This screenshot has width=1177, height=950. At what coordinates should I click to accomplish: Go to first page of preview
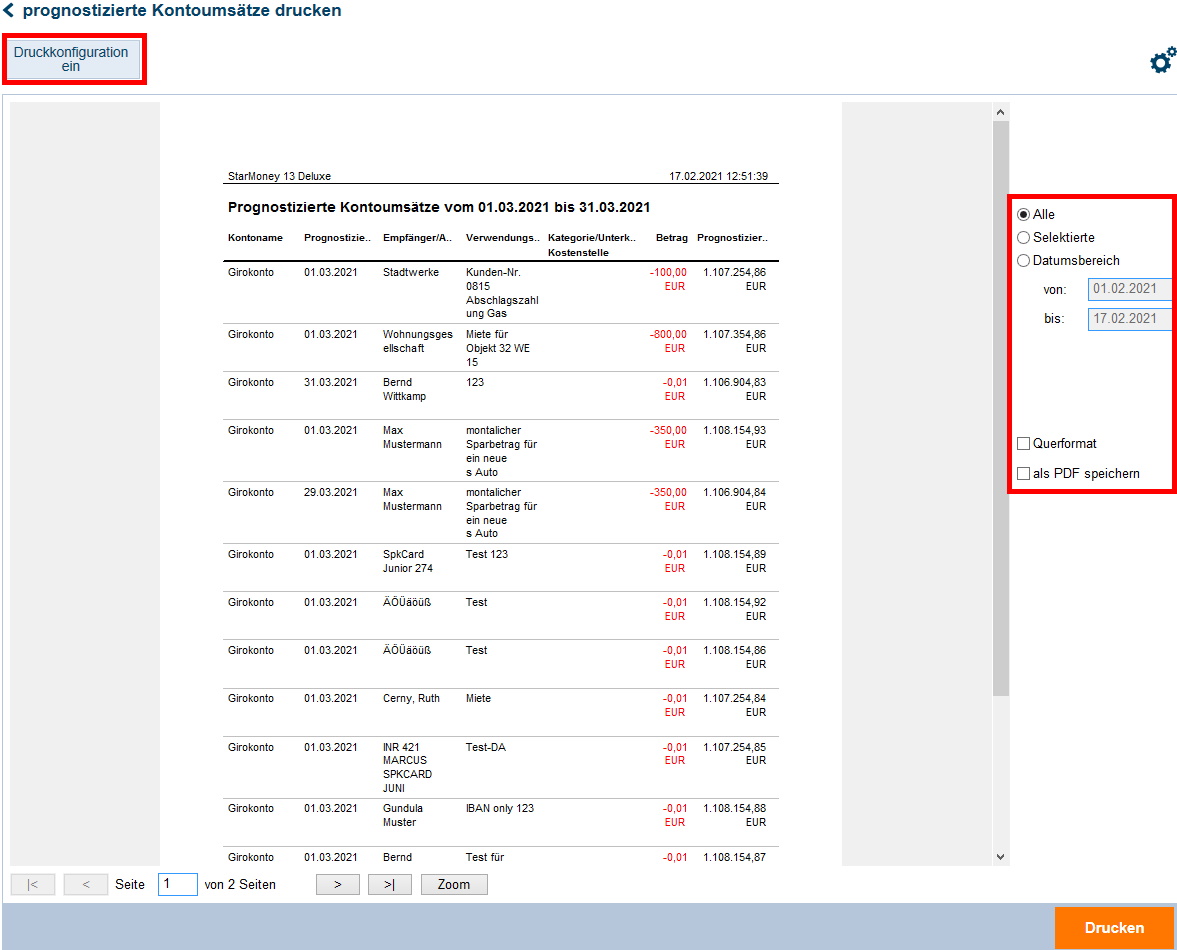(33, 884)
